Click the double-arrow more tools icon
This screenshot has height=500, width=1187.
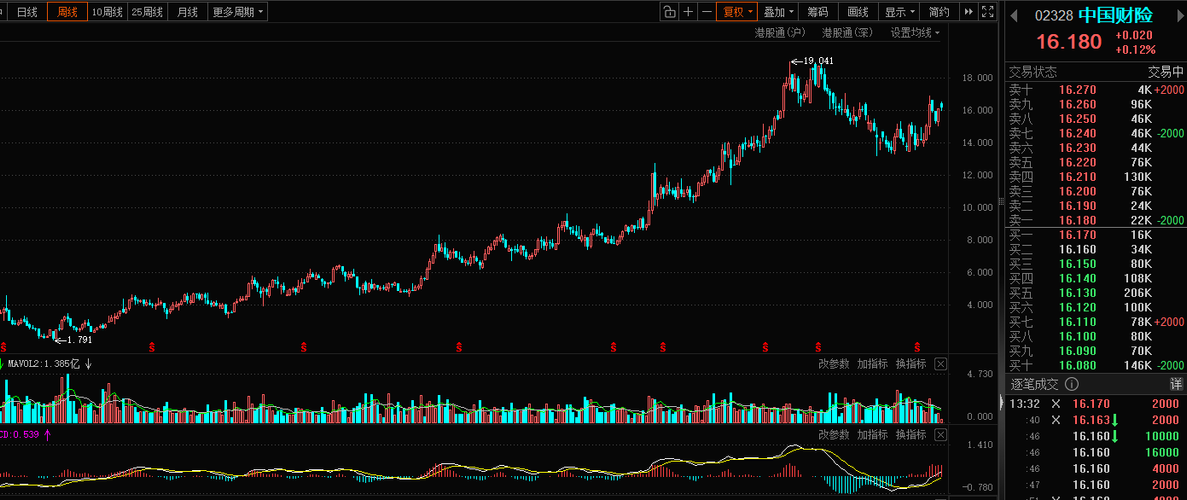click(968, 11)
